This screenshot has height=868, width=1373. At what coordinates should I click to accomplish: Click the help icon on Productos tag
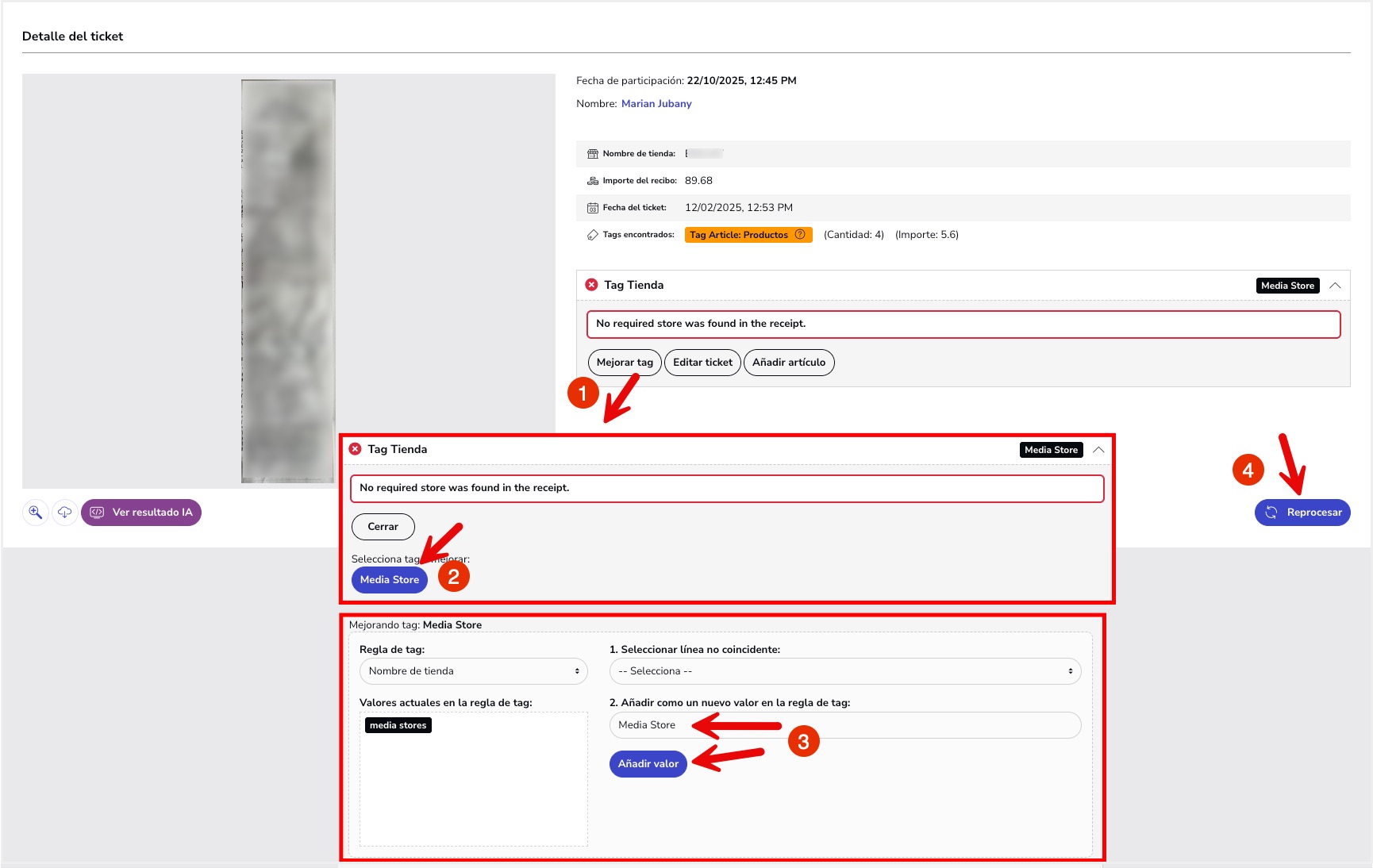tap(800, 235)
